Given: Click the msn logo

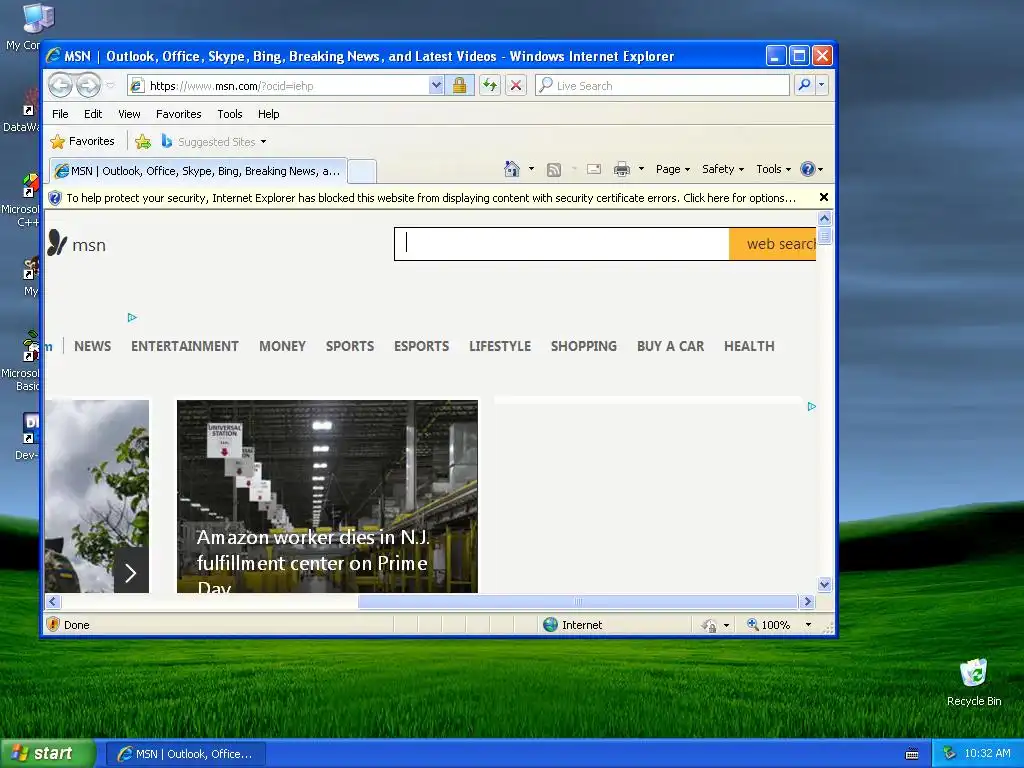Looking at the screenshot, I should pyautogui.click(x=77, y=244).
